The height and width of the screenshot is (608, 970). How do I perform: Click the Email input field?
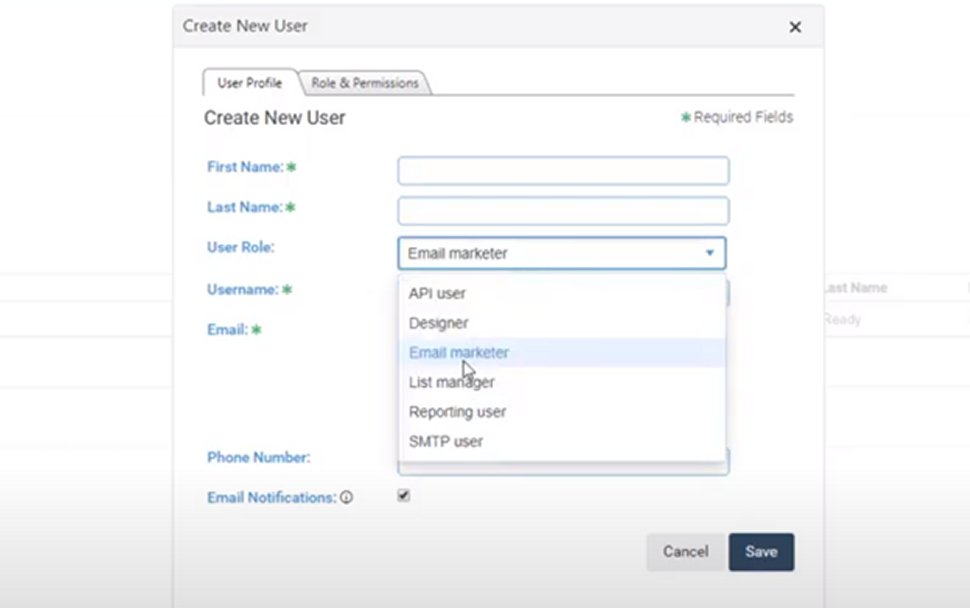(x=562, y=330)
